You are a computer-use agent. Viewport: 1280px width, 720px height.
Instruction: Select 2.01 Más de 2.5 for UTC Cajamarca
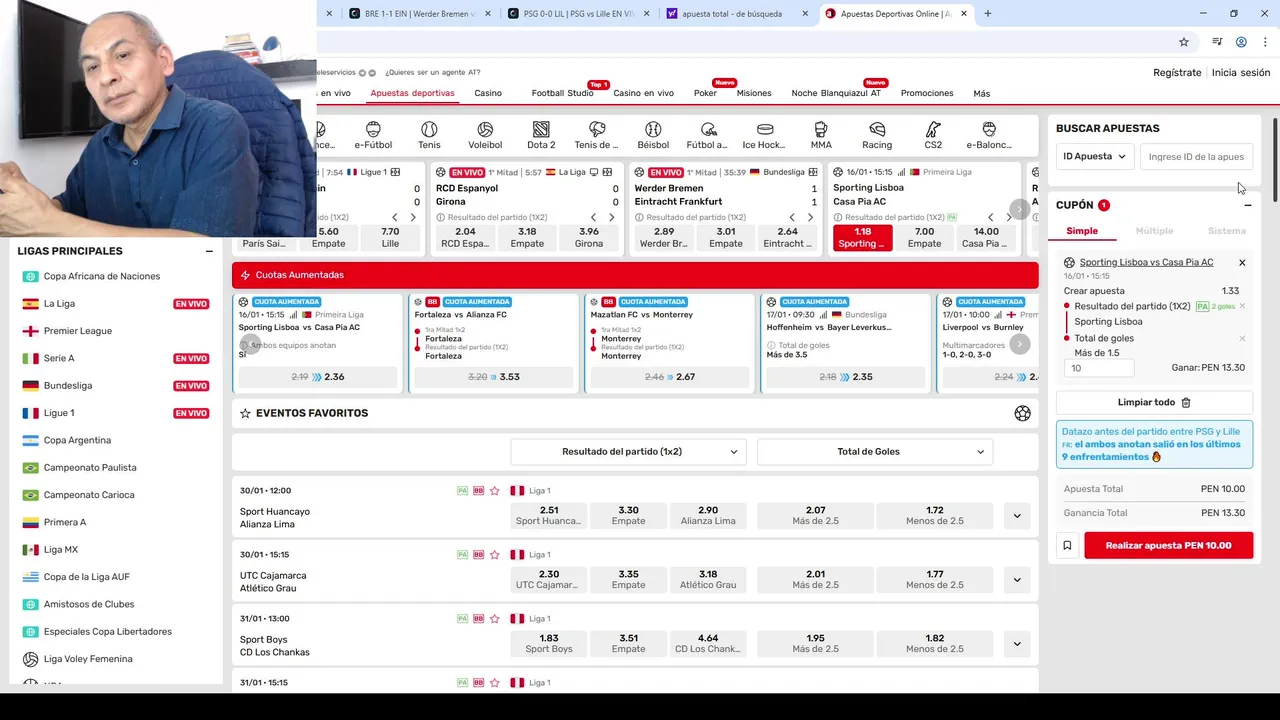click(815, 579)
